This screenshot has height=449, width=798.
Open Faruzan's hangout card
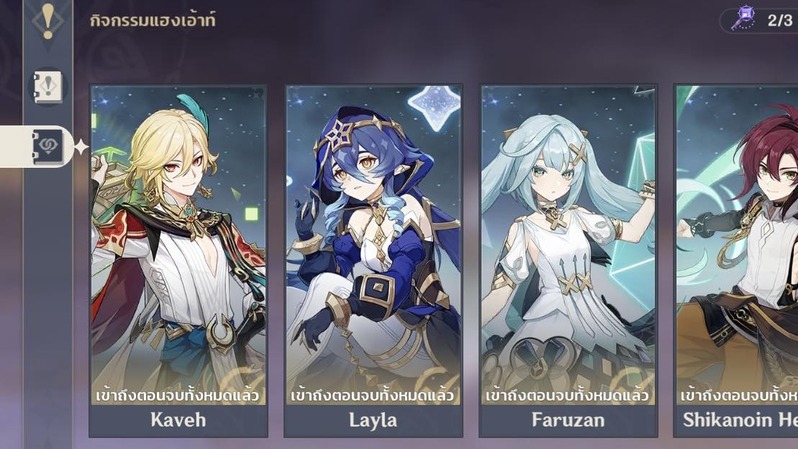click(x=568, y=261)
